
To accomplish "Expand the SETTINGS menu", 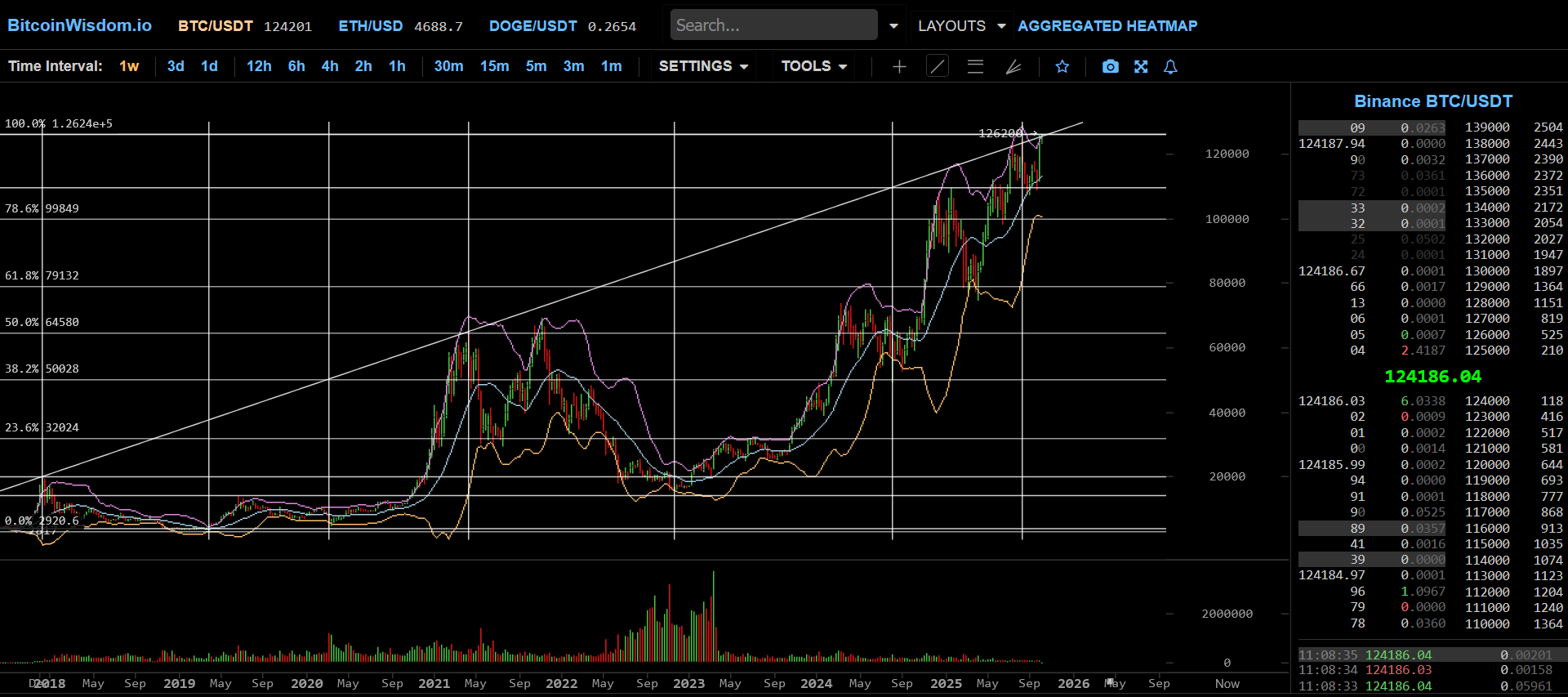I will [x=703, y=66].
